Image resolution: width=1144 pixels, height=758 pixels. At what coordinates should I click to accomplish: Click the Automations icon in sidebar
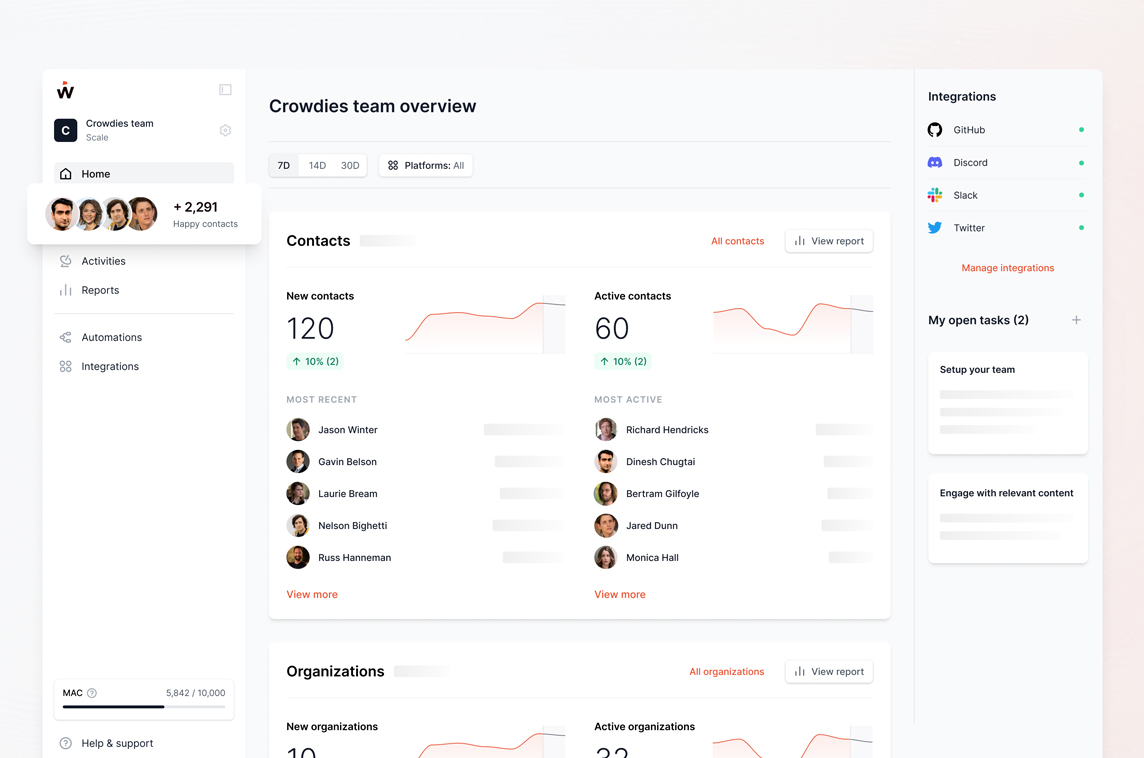click(66, 337)
